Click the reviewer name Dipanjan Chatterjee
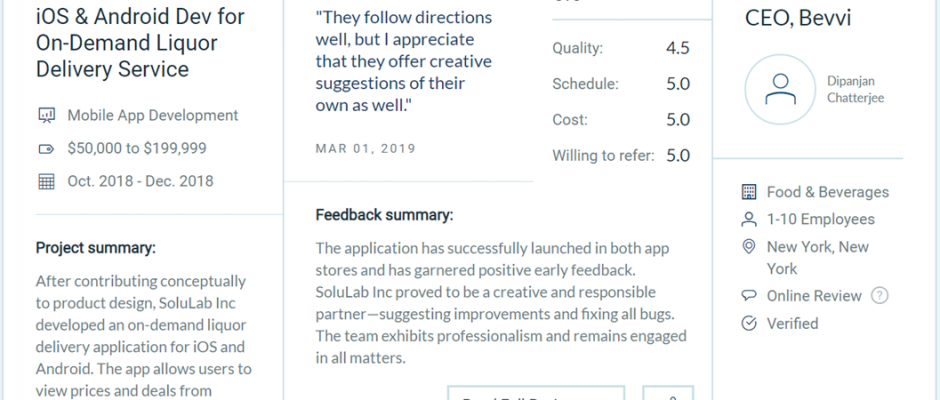Viewport: 940px width, 400px height. click(855, 89)
